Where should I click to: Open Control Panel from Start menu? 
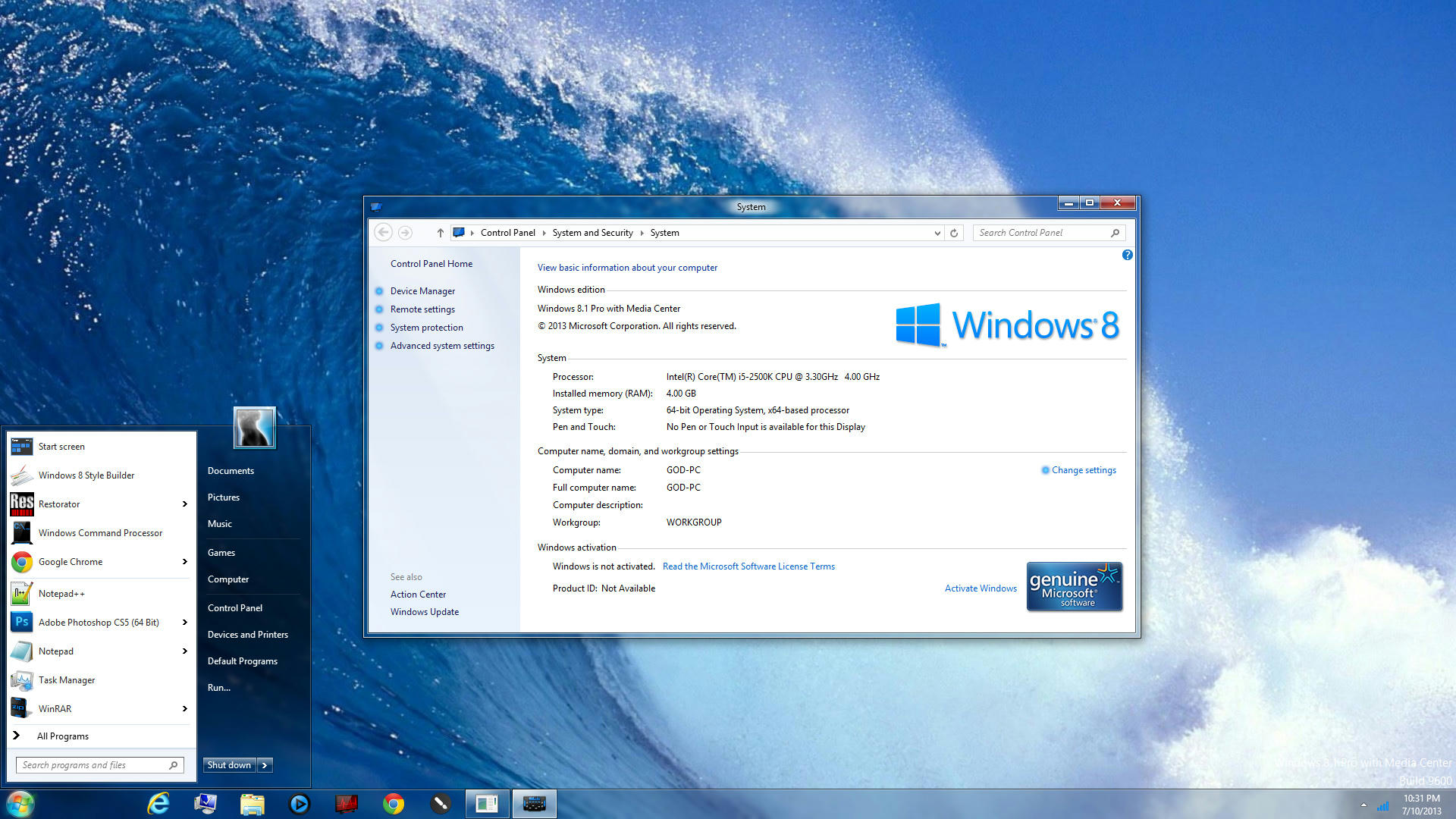(235, 607)
